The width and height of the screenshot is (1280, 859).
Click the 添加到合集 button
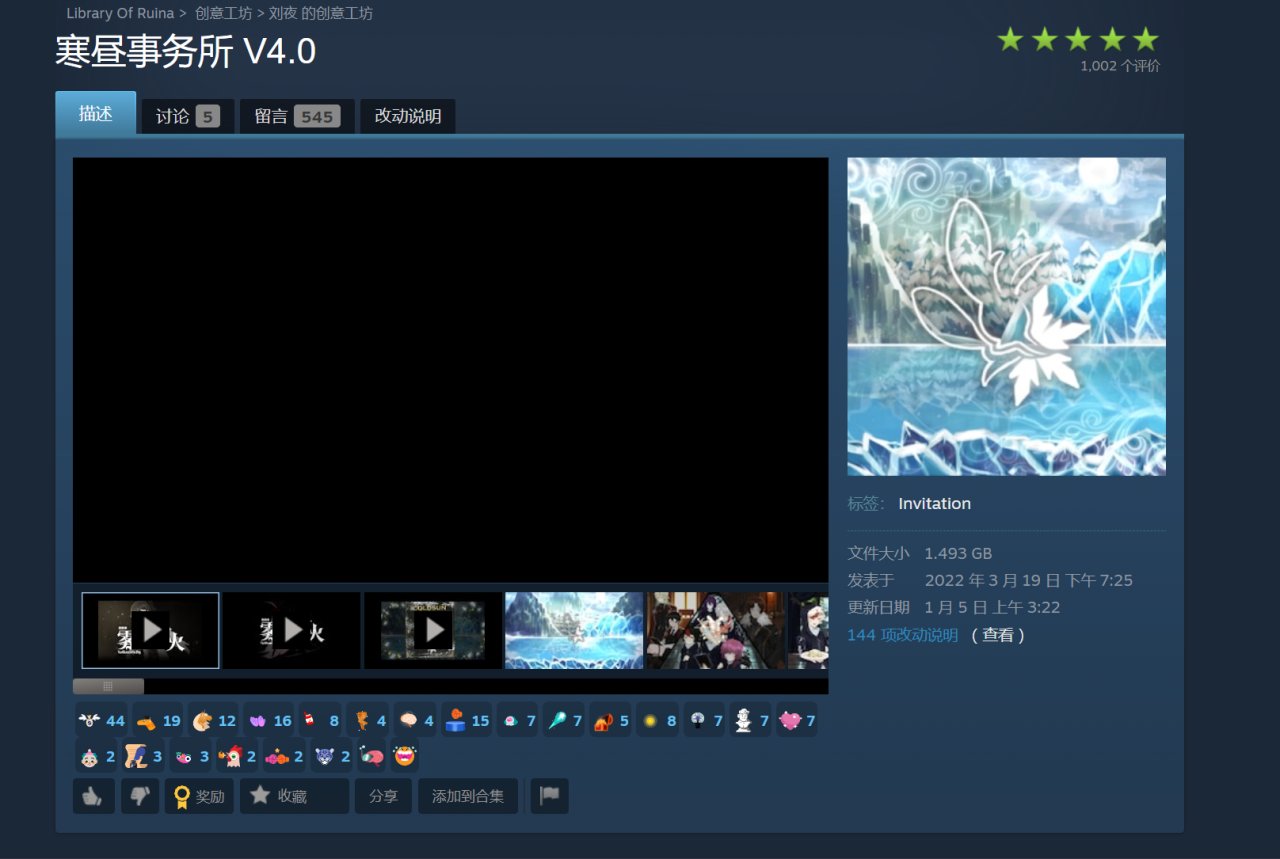pyautogui.click(x=468, y=796)
